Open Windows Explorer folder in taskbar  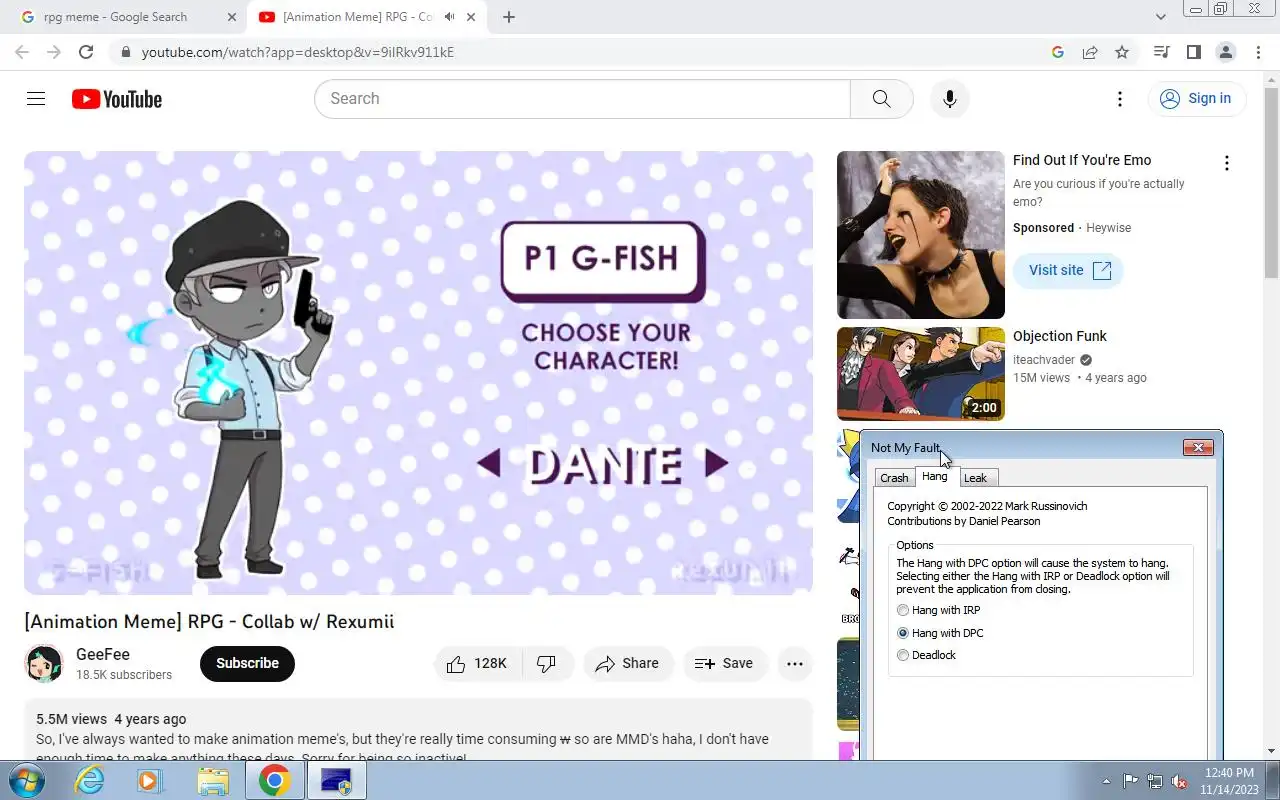[213, 781]
